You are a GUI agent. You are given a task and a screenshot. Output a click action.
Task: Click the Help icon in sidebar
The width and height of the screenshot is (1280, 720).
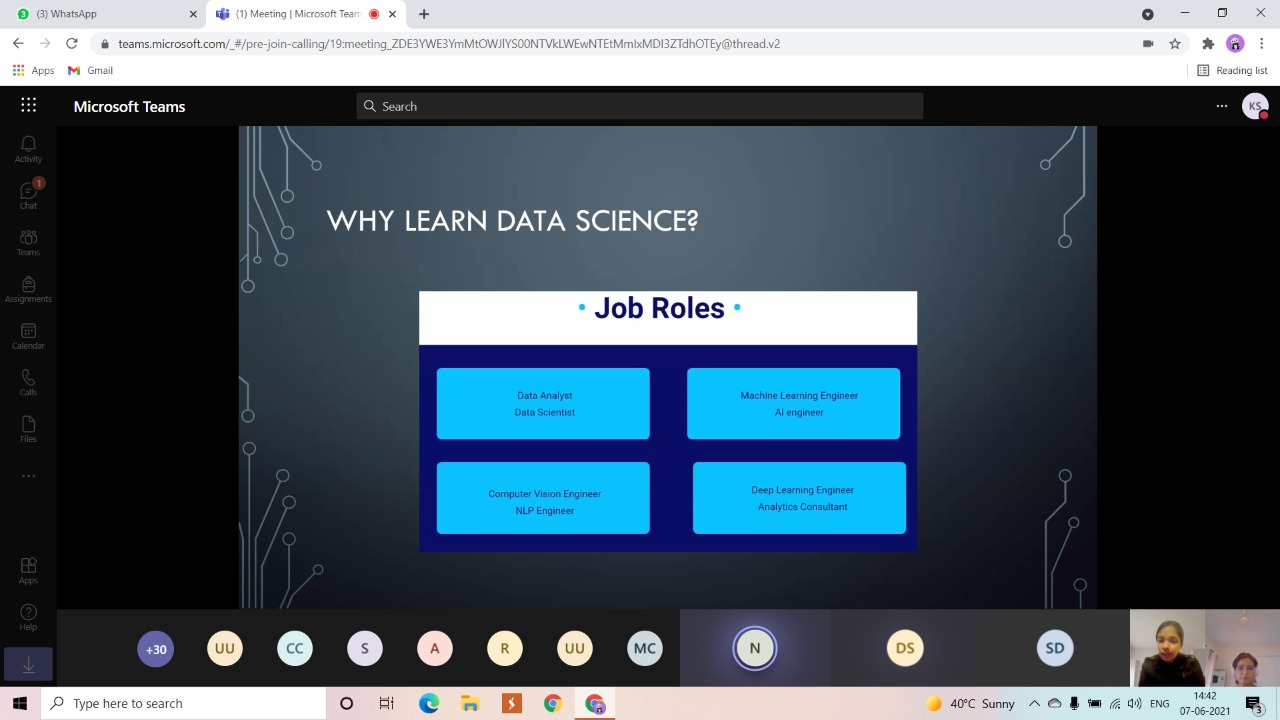(x=28, y=617)
